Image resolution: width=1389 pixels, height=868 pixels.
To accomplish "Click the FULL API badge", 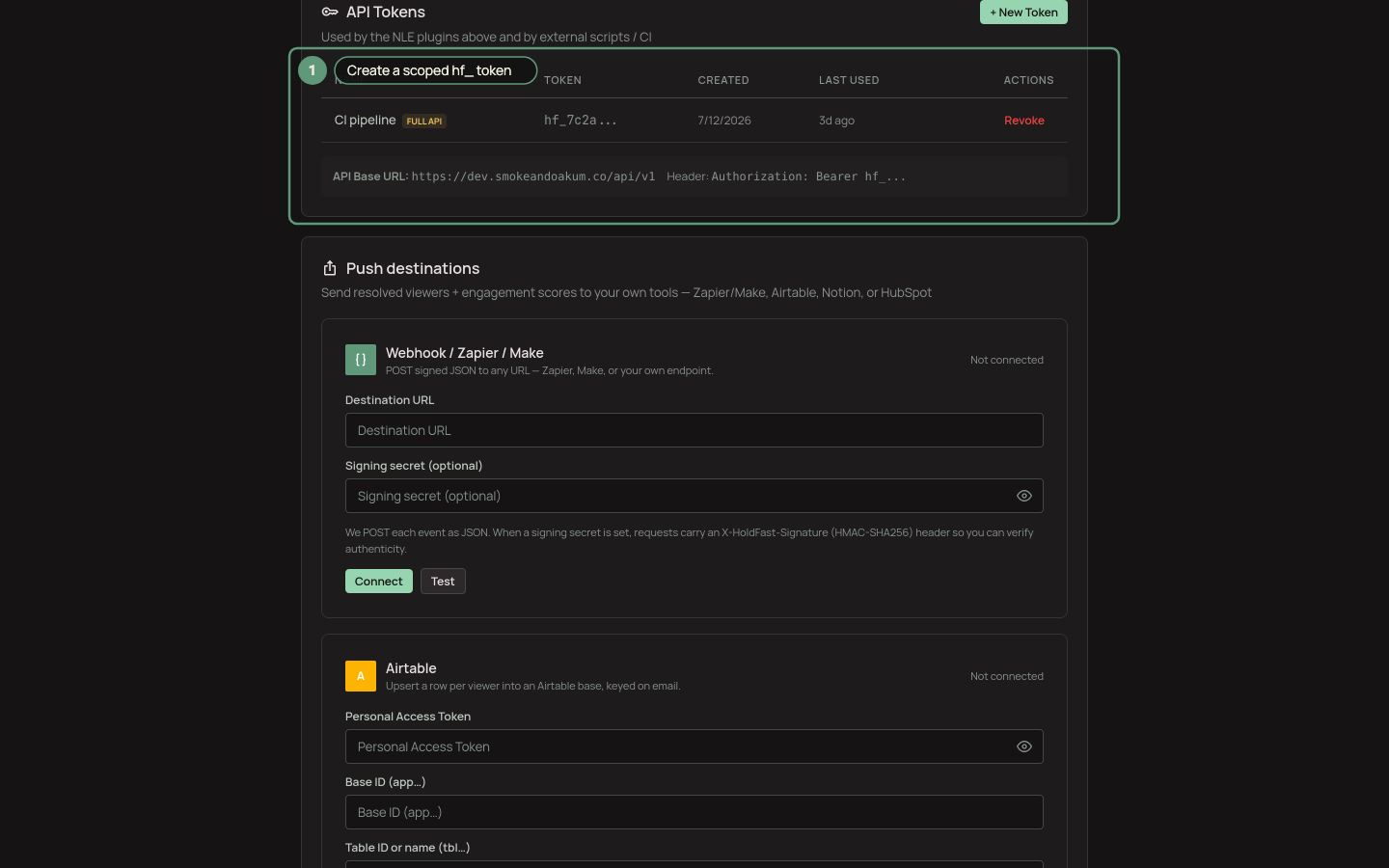I will click(424, 122).
